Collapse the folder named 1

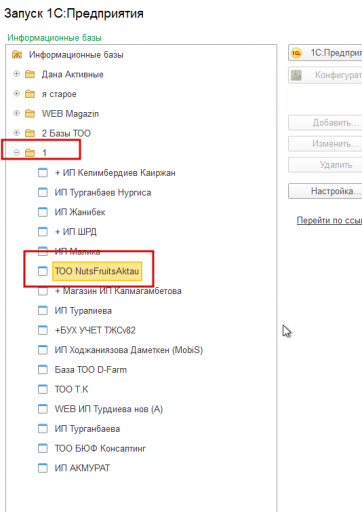click(x=16, y=152)
